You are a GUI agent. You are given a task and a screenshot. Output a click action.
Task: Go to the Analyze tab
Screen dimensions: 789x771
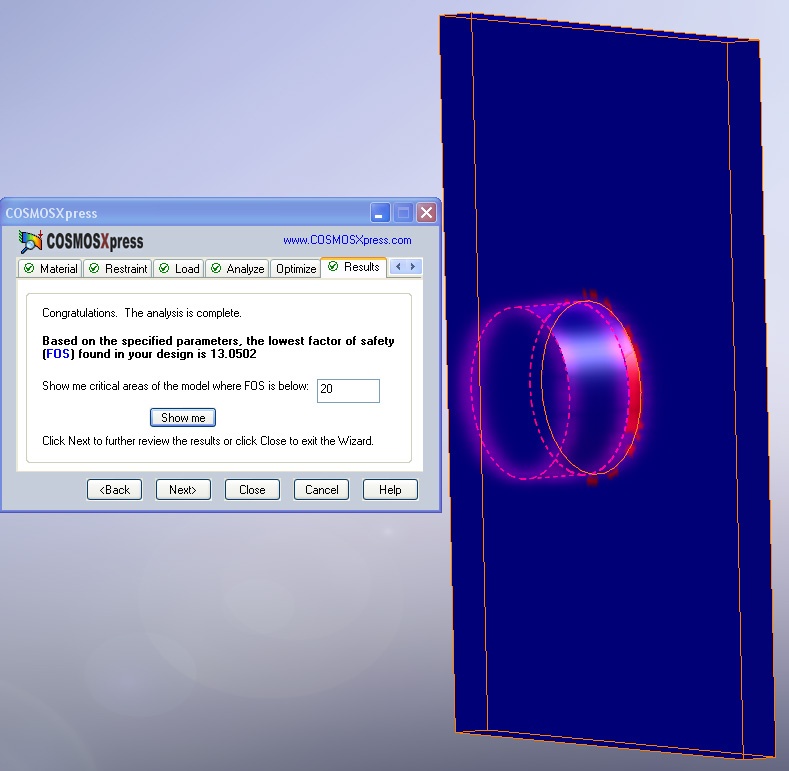238,269
